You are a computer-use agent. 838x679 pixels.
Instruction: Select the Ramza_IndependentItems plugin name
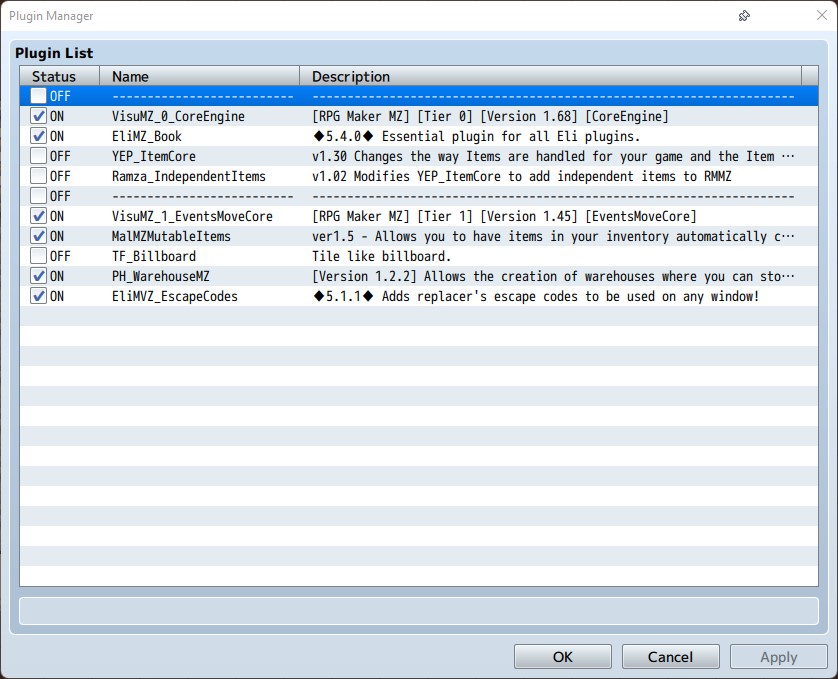tap(189, 176)
